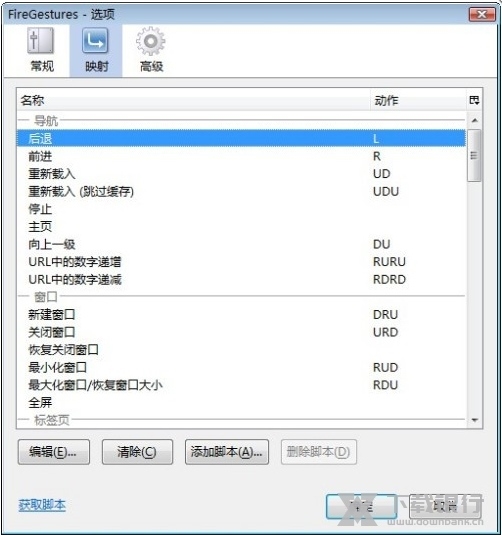Select the 主页 row

tap(241, 227)
